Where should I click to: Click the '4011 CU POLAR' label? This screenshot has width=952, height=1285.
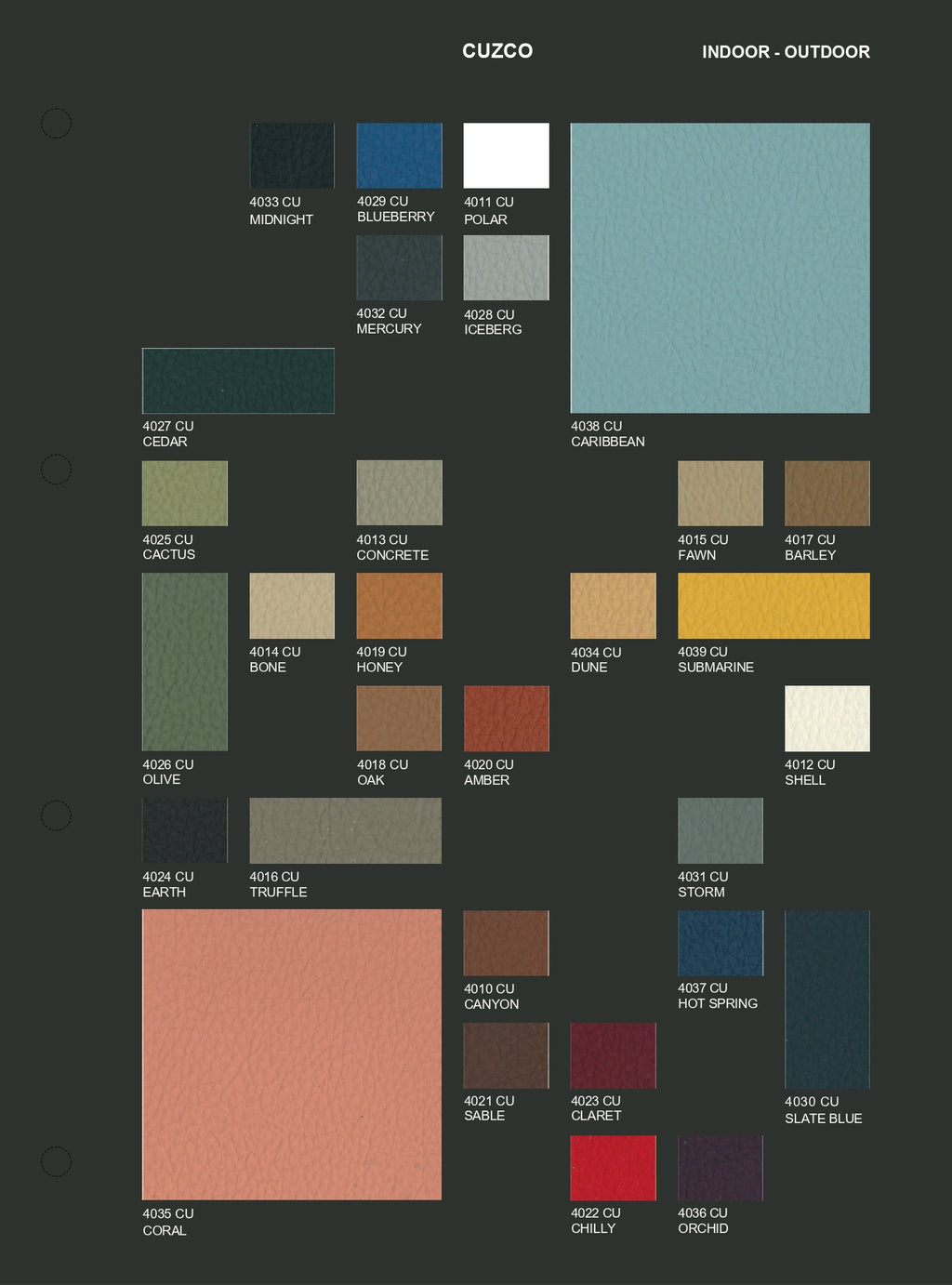489,211
